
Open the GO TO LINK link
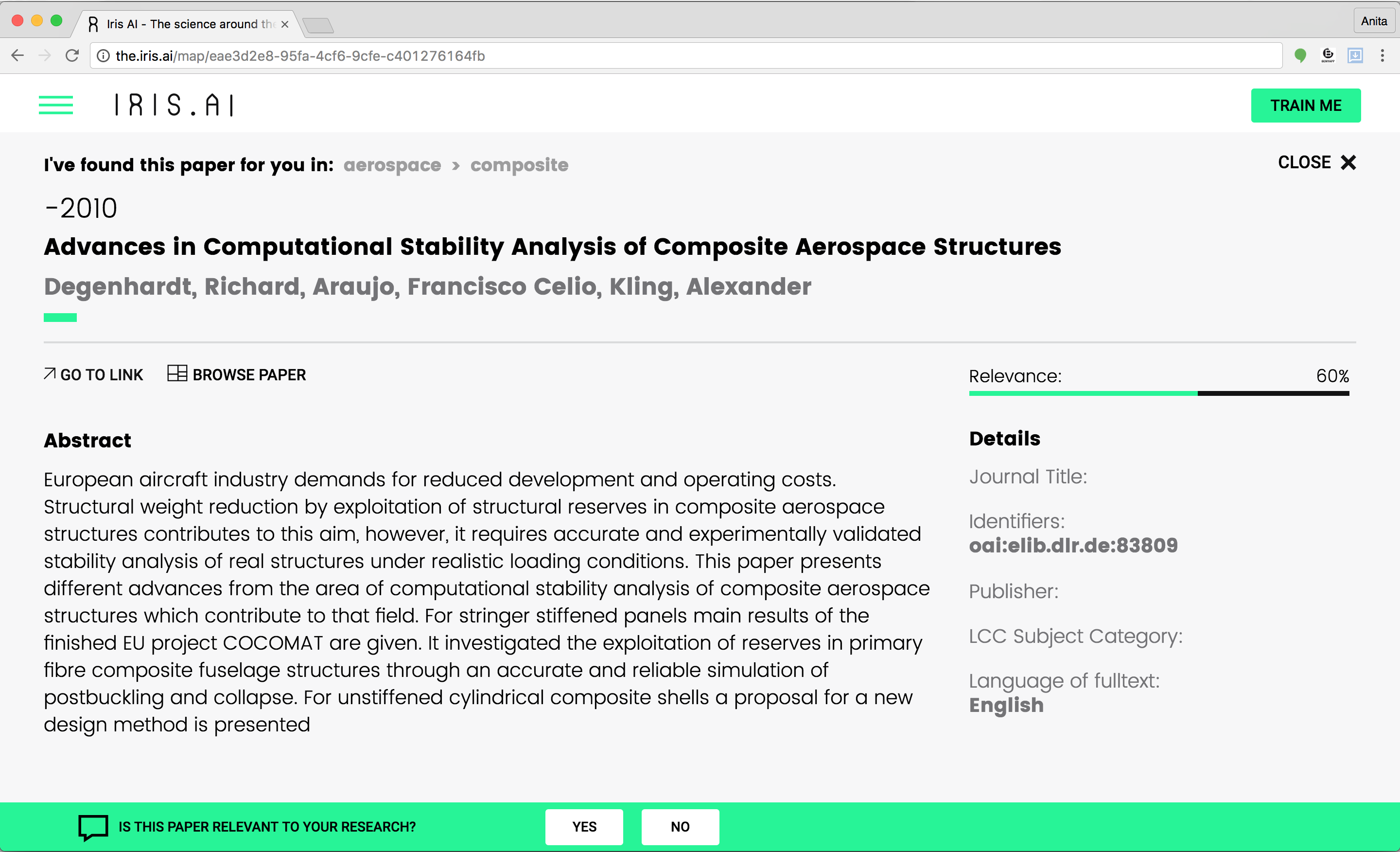pos(94,374)
